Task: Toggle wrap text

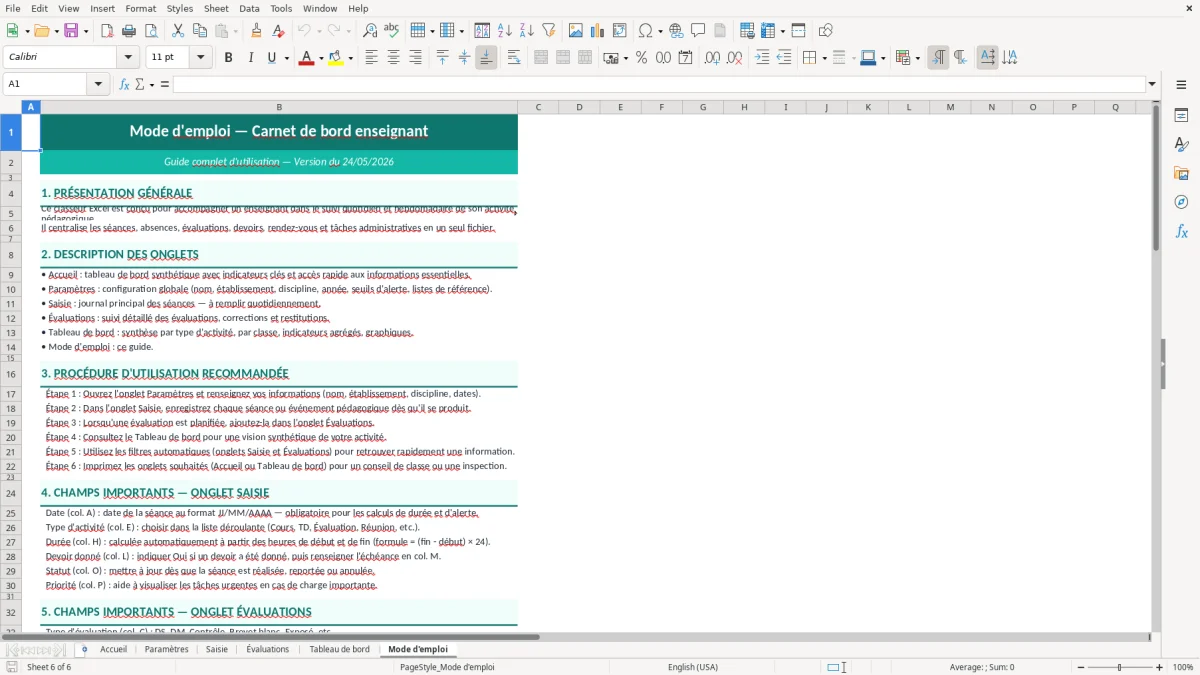Action: 514,58
